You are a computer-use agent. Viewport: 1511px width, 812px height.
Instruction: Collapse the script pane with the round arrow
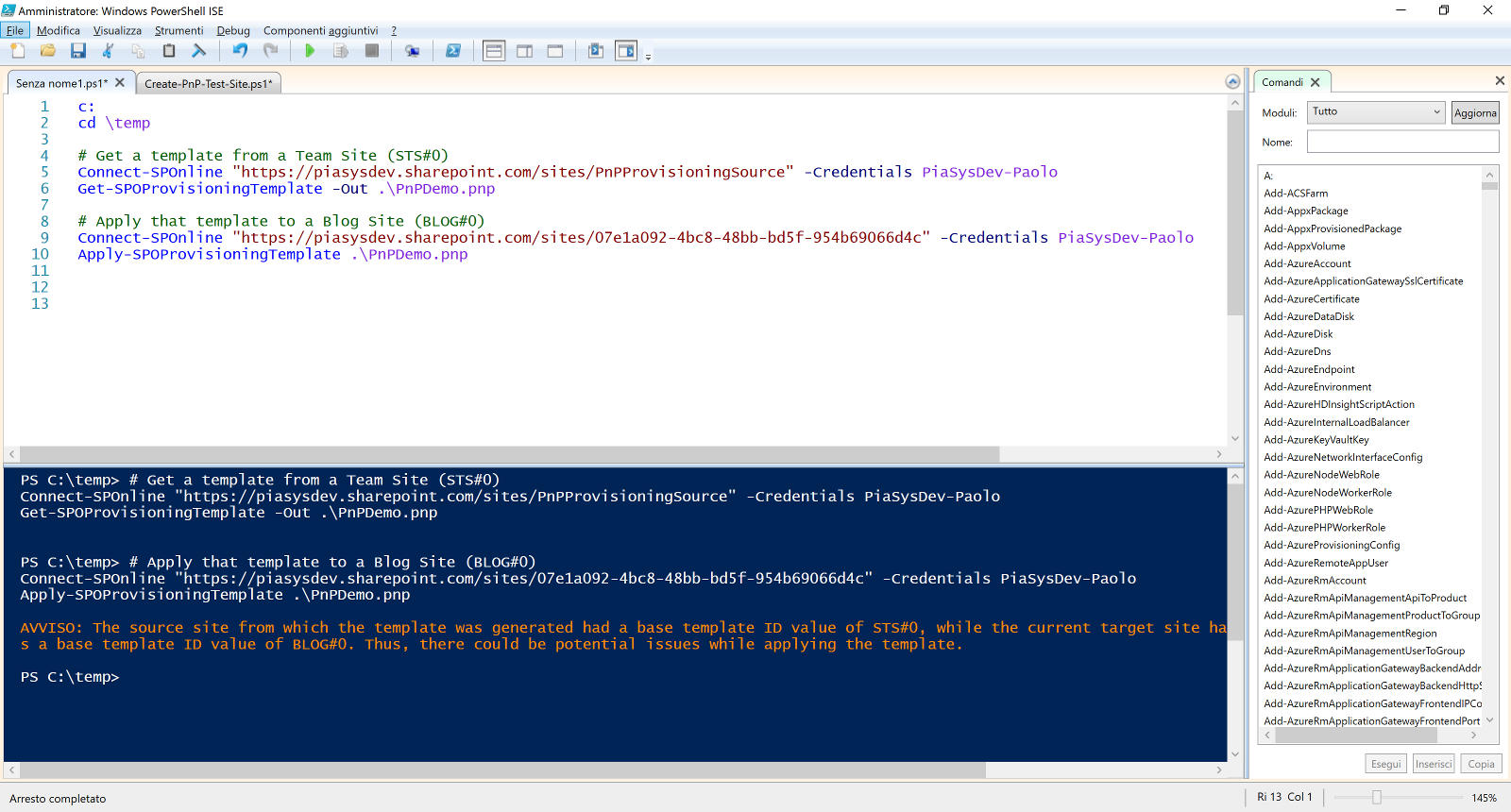[x=1232, y=82]
